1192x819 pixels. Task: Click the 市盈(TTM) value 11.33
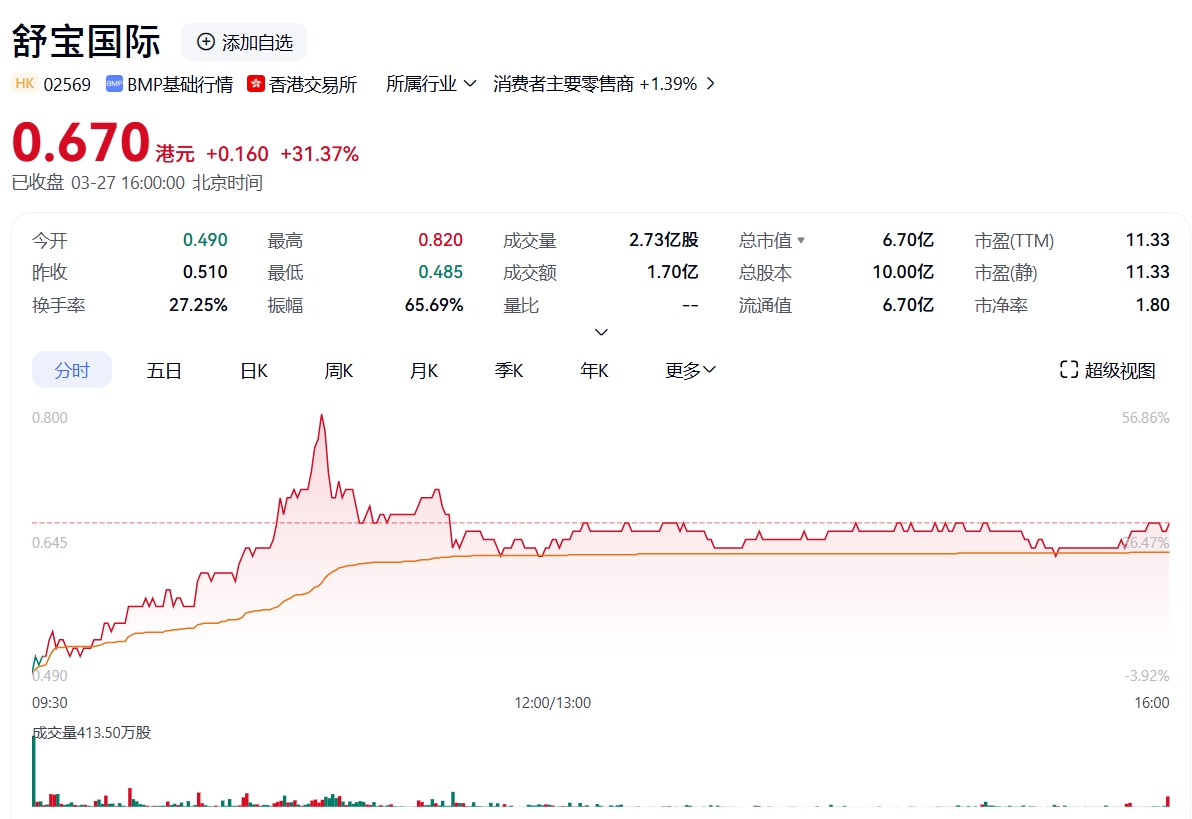tap(1148, 240)
